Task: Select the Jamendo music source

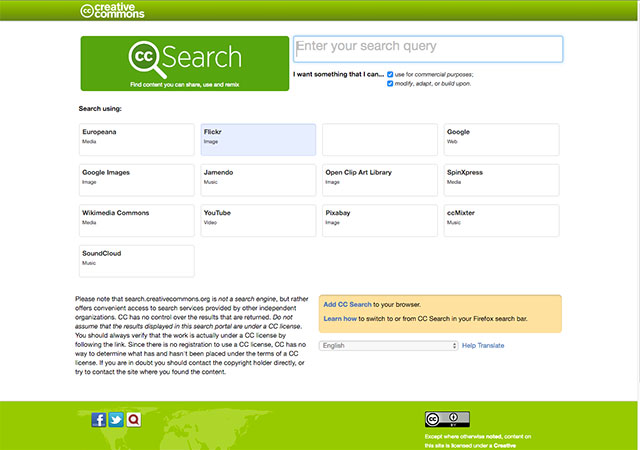Action: pos(258,180)
